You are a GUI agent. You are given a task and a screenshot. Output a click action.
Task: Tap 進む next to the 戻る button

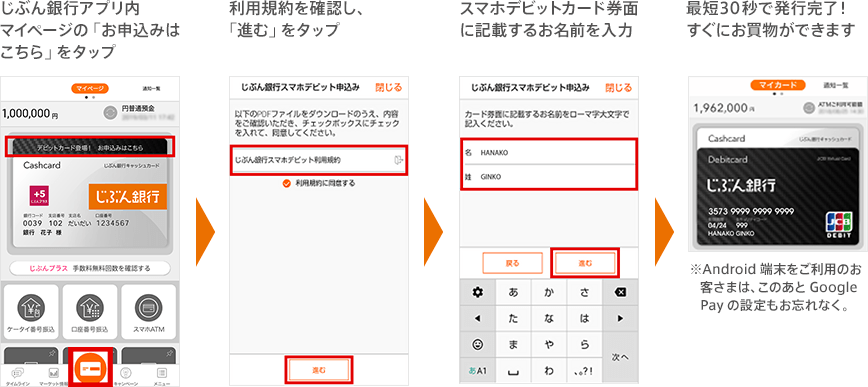[x=585, y=263]
